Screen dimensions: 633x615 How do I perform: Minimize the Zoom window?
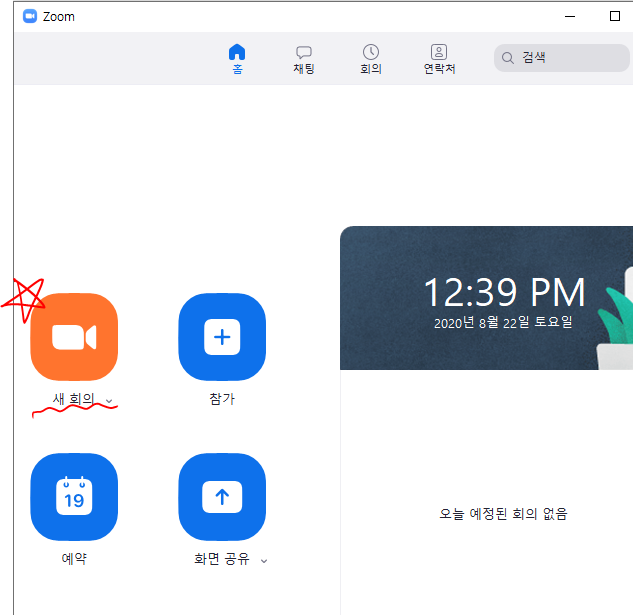570,16
